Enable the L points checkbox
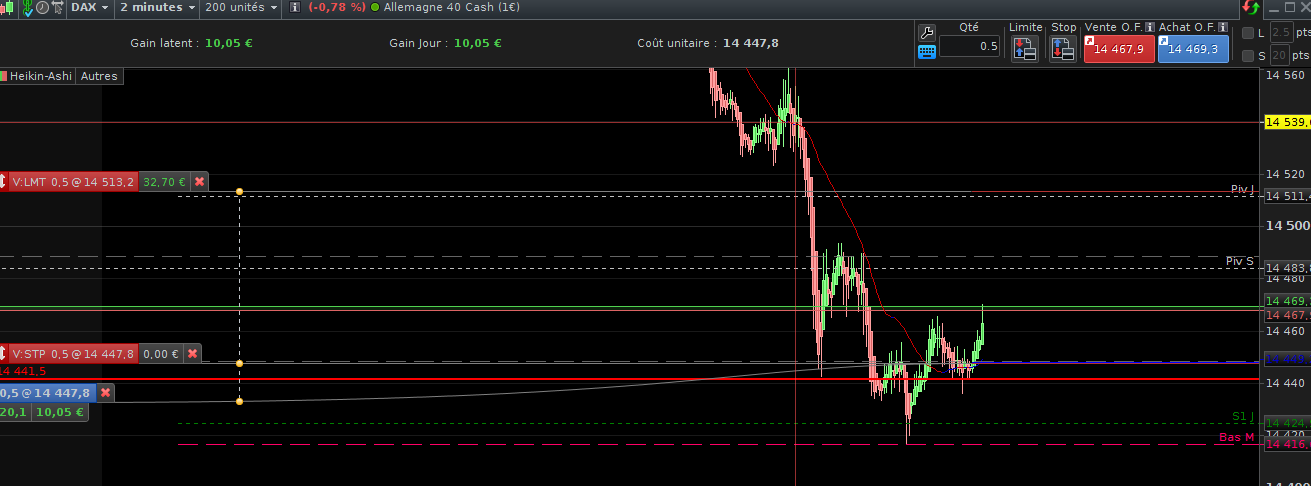The height and width of the screenshot is (486, 1311). click(1247, 33)
